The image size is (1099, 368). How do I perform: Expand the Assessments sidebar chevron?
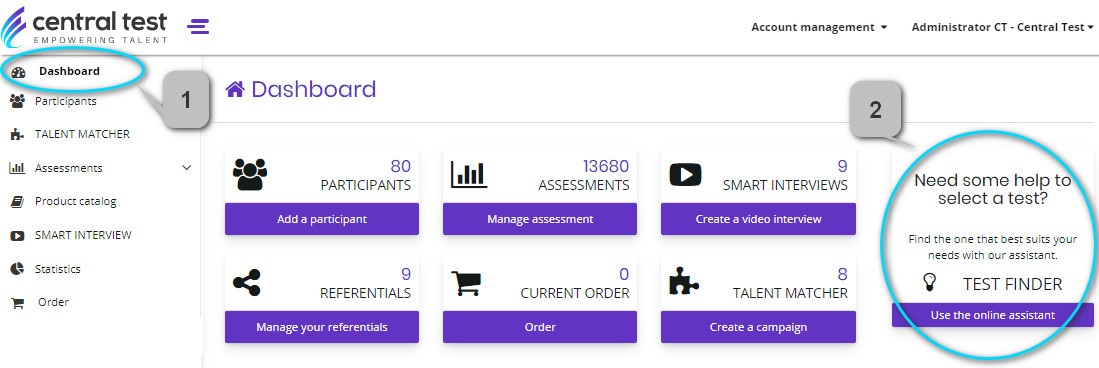(186, 168)
